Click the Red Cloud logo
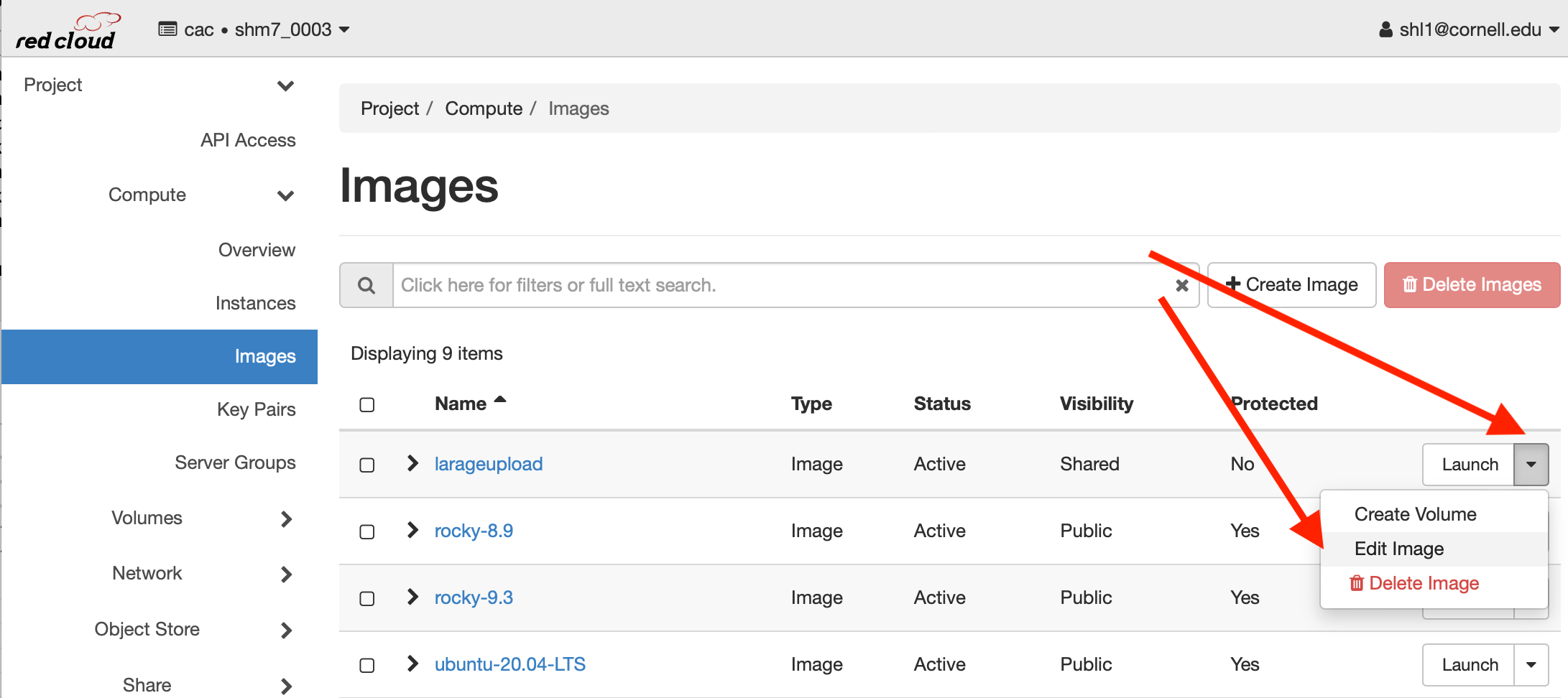Screen dimensions: 1568x698 point(66,32)
